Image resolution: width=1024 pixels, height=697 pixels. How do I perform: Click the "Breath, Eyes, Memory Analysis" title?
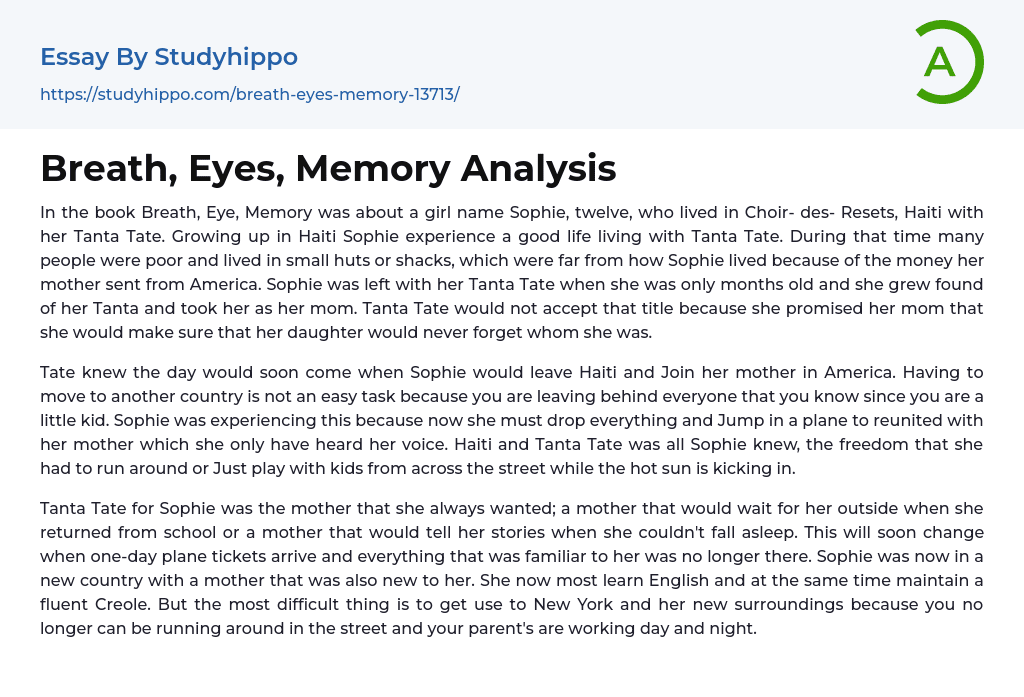pos(328,169)
